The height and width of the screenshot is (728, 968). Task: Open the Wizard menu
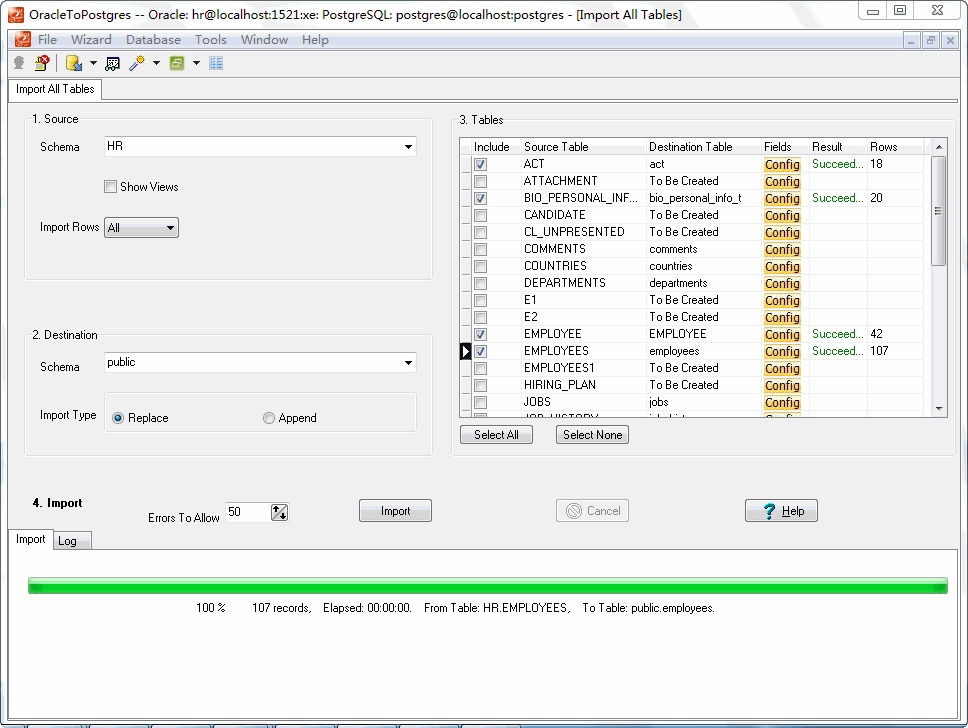click(91, 40)
